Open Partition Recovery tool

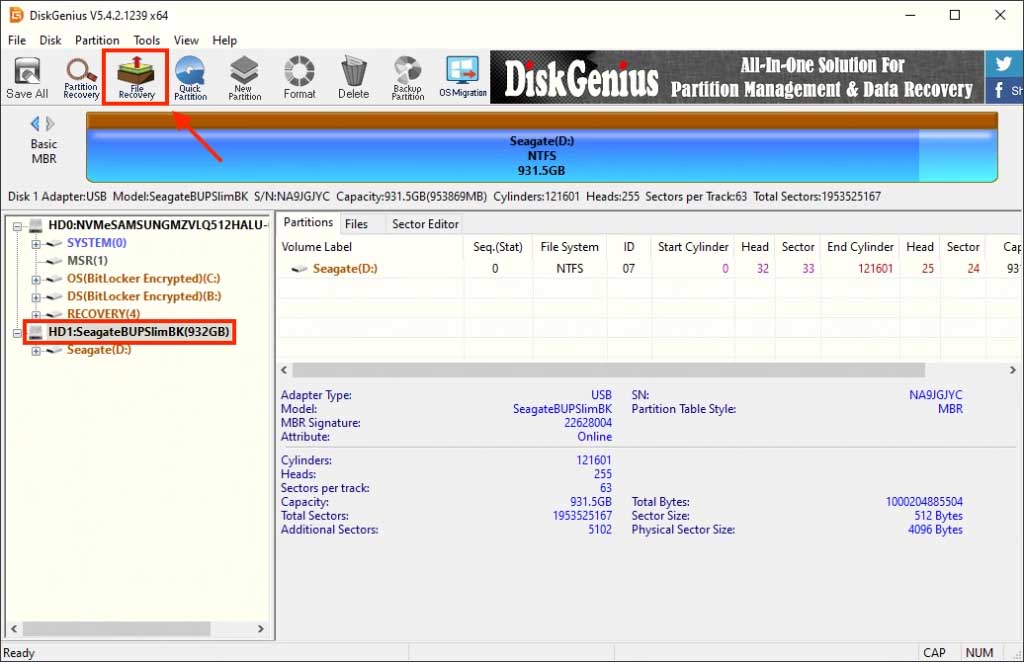81,78
